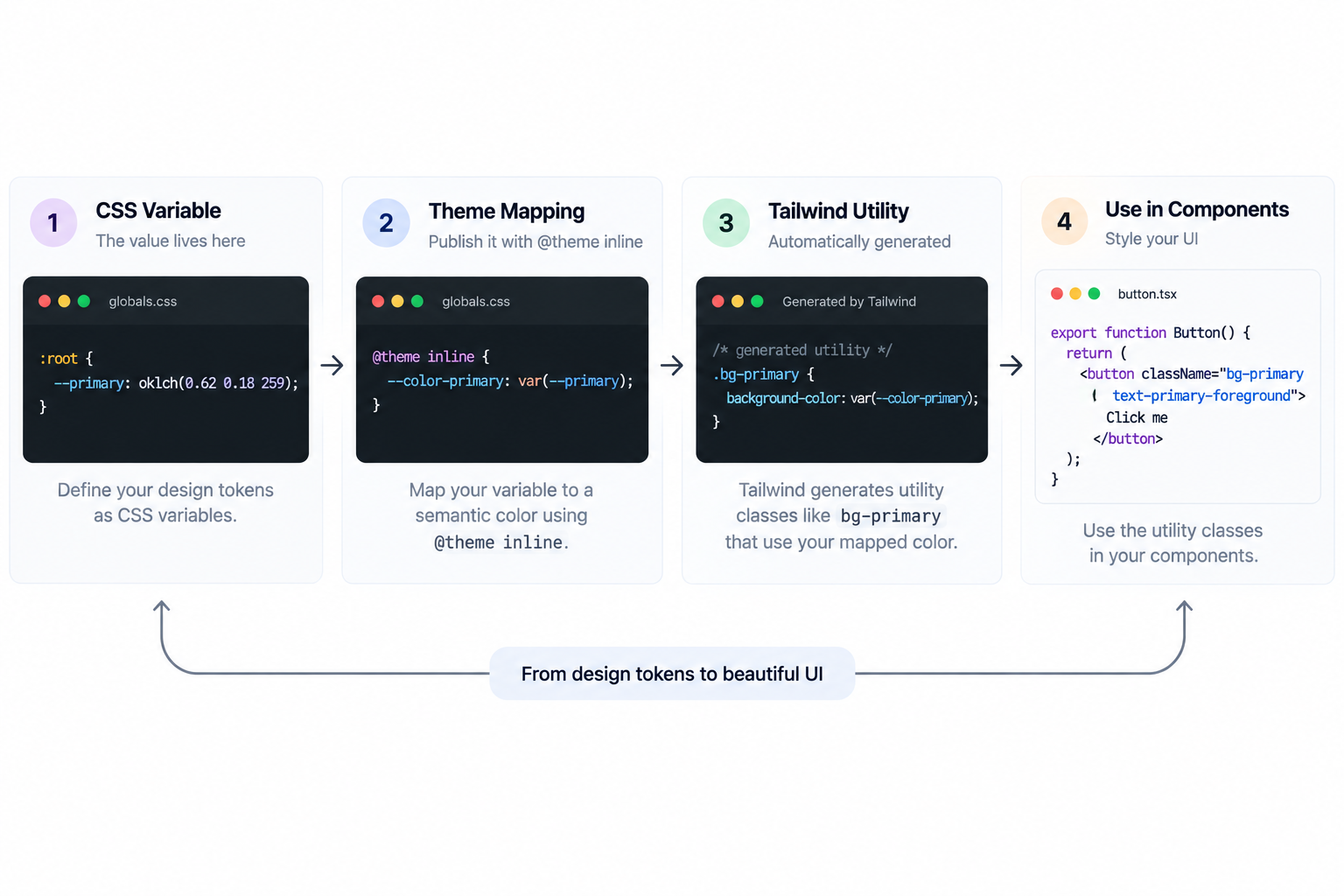Click the --primary oklch value line
This screenshot has width=1344, height=896.
pyautogui.click(x=176, y=383)
